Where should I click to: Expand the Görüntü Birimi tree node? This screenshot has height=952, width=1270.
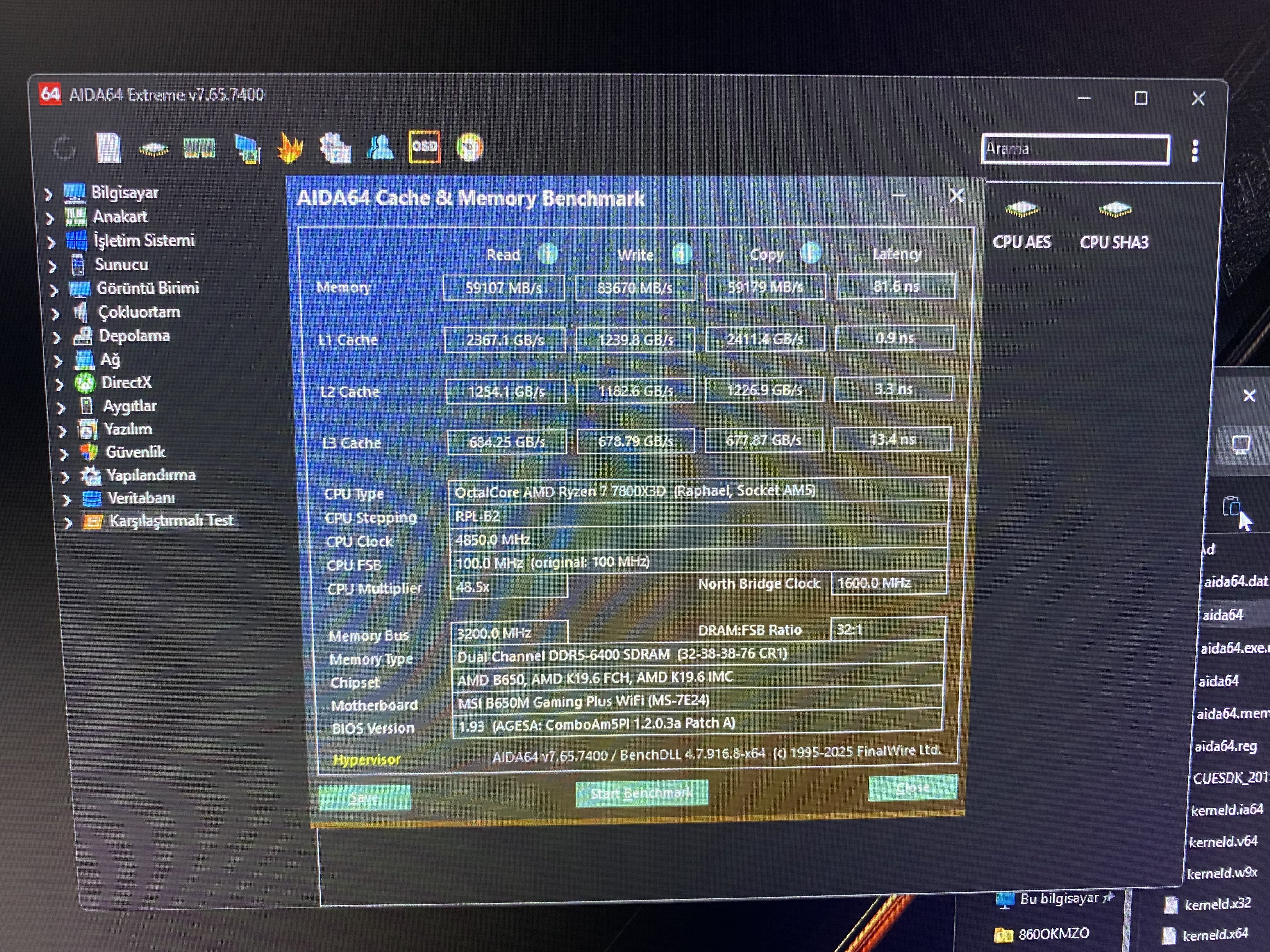[x=54, y=290]
